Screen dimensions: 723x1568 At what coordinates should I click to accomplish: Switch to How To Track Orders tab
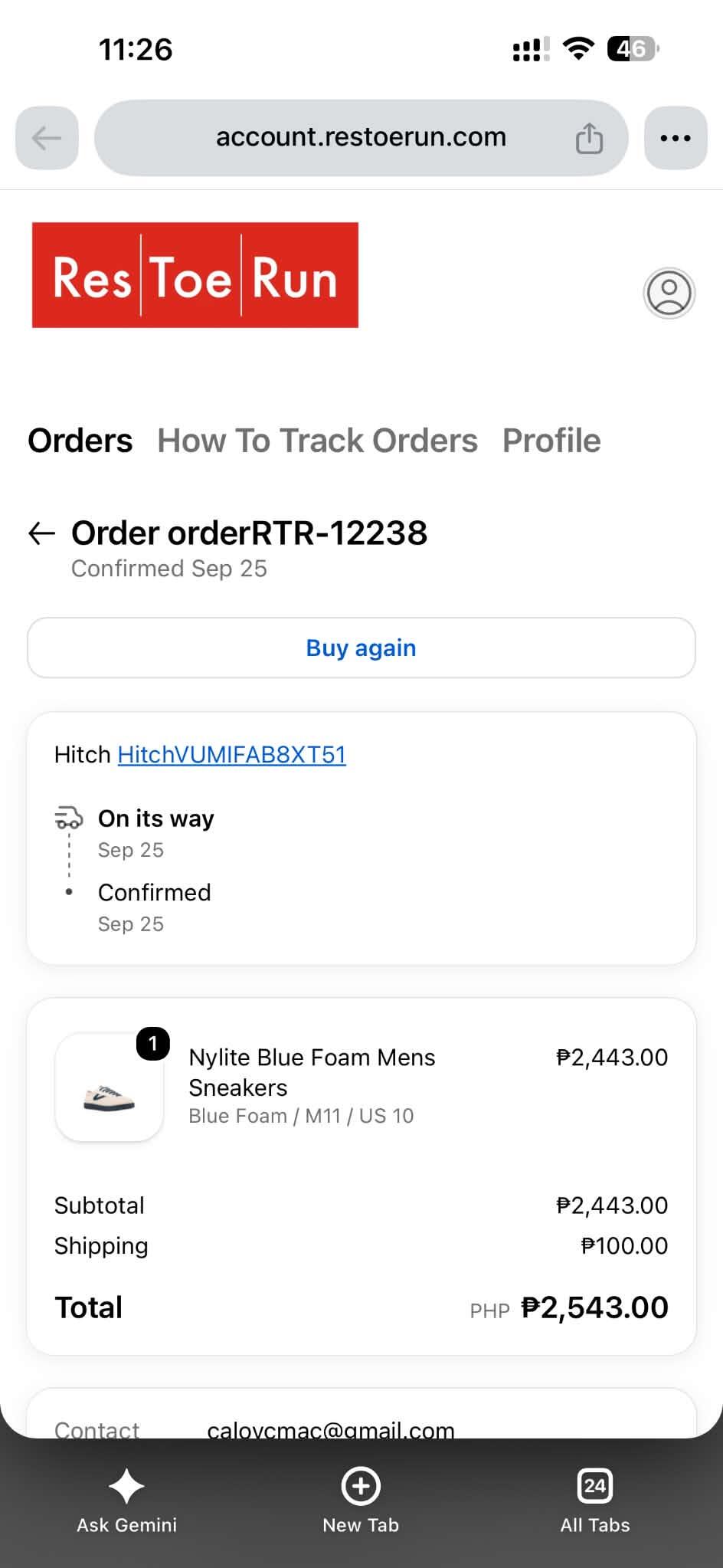[x=317, y=441]
